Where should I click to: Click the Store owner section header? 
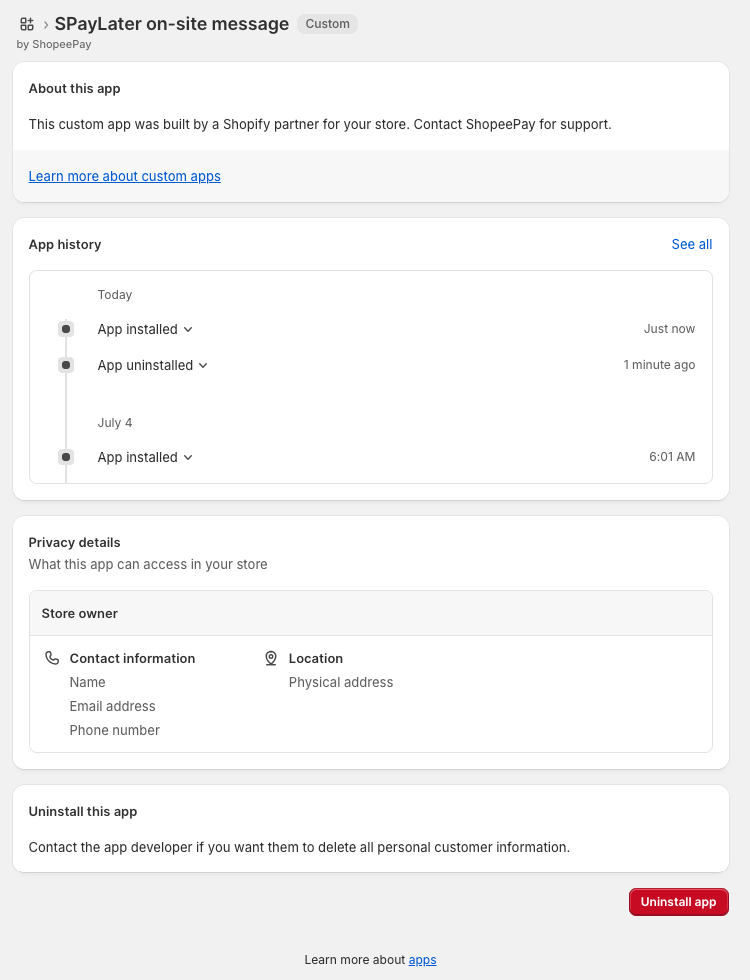80,613
